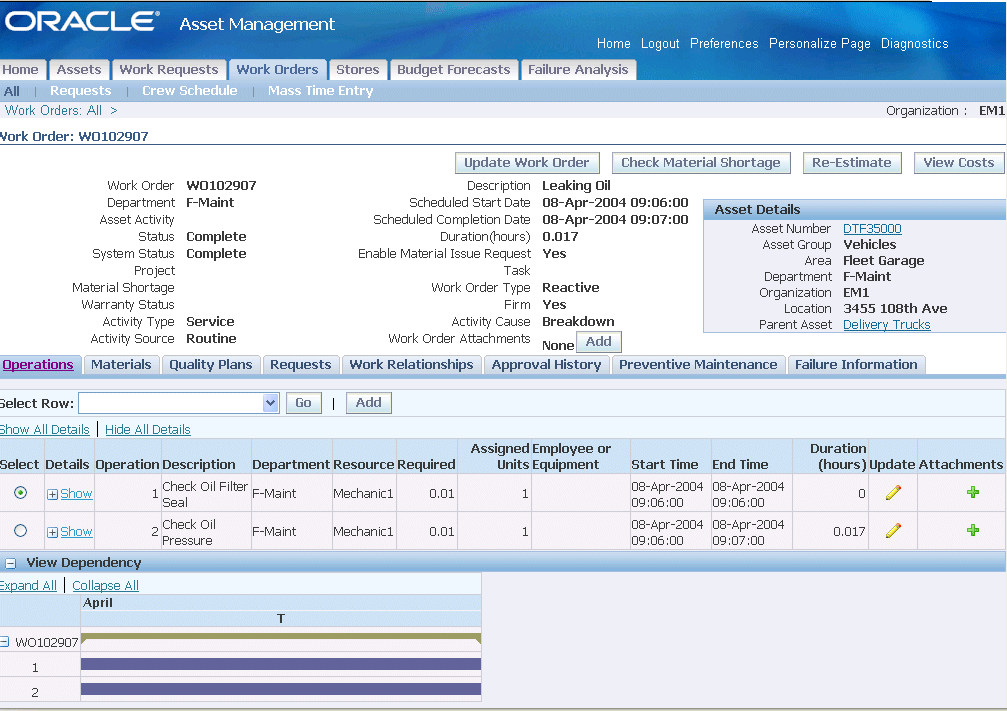Open Failure Information tab

coord(856,365)
